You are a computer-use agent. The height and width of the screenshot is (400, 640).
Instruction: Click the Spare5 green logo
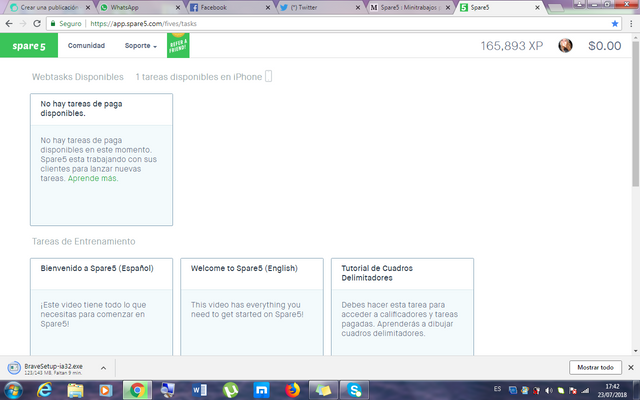pyautogui.click(x=29, y=45)
